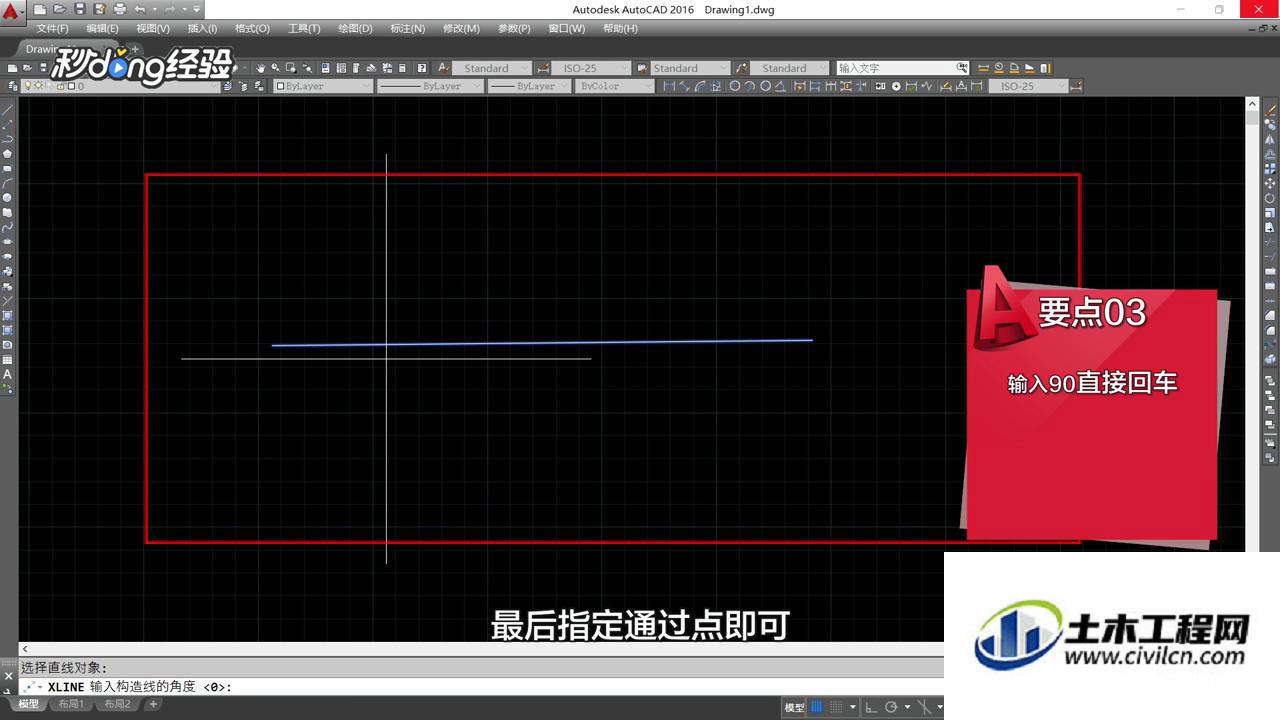Open the 窗口(W) menu
The width and height of the screenshot is (1280, 720).
[566, 29]
